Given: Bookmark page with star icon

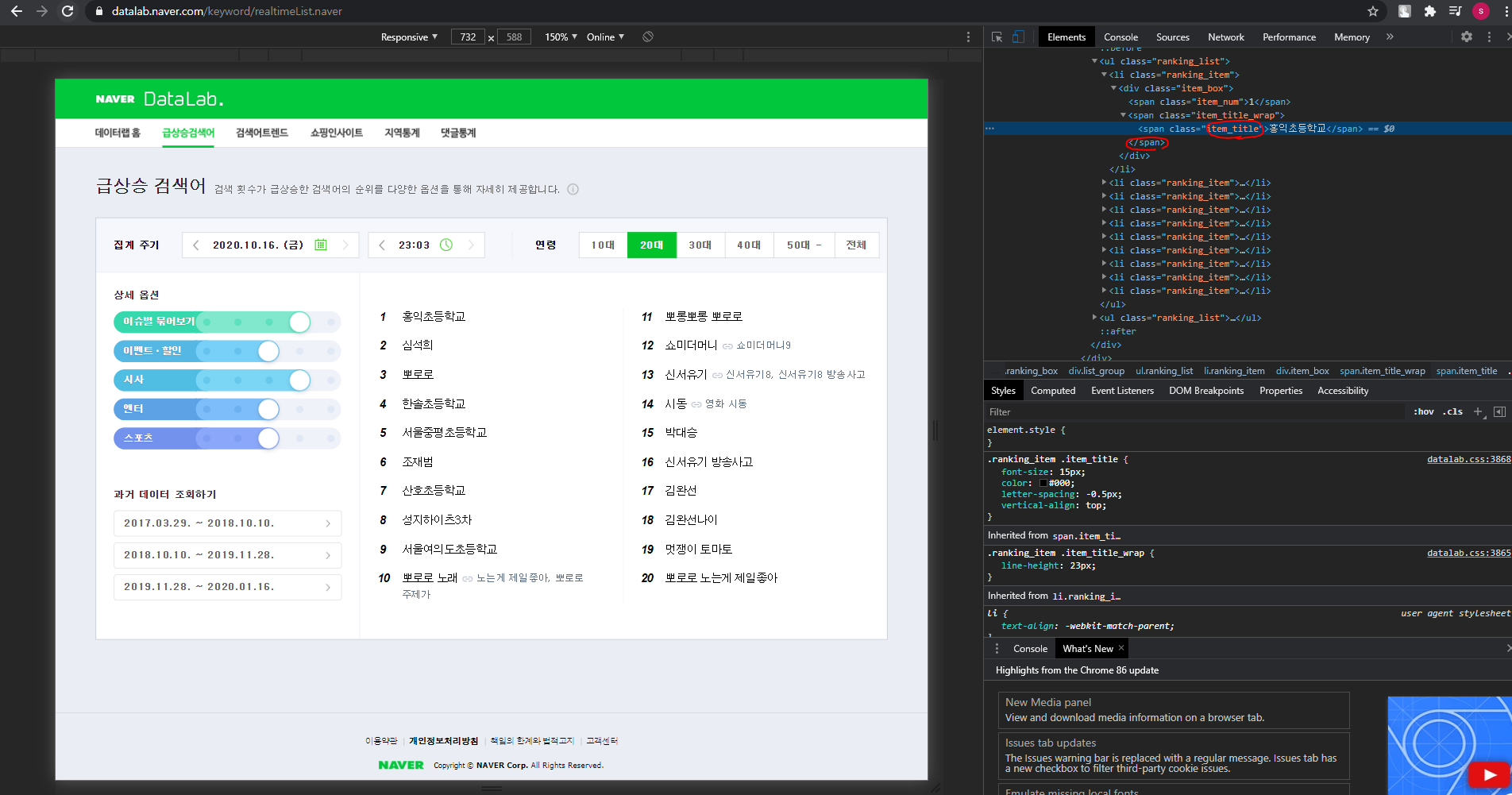Looking at the screenshot, I should tap(1373, 11).
